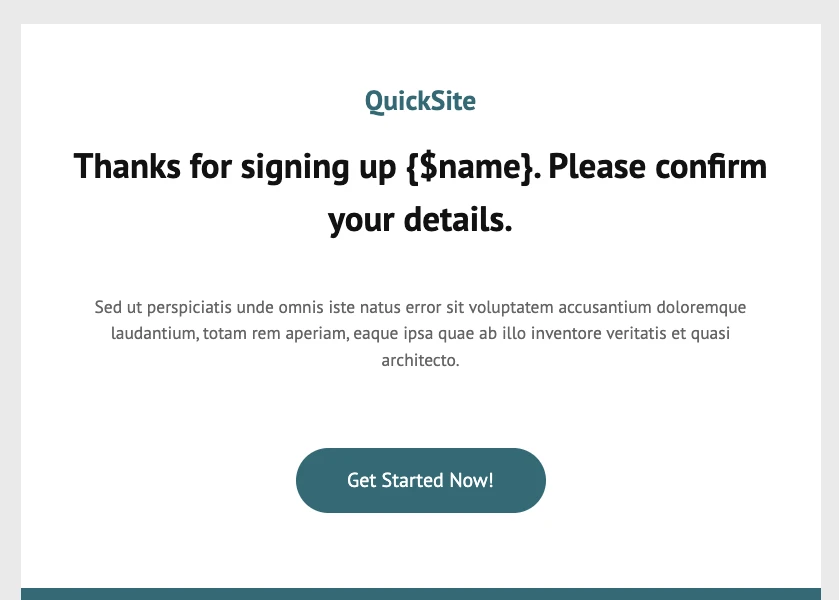The image size is (839, 600).
Task: Click the word "architecto." ending the paragraph
Action: pyautogui.click(x=420, y=360)
